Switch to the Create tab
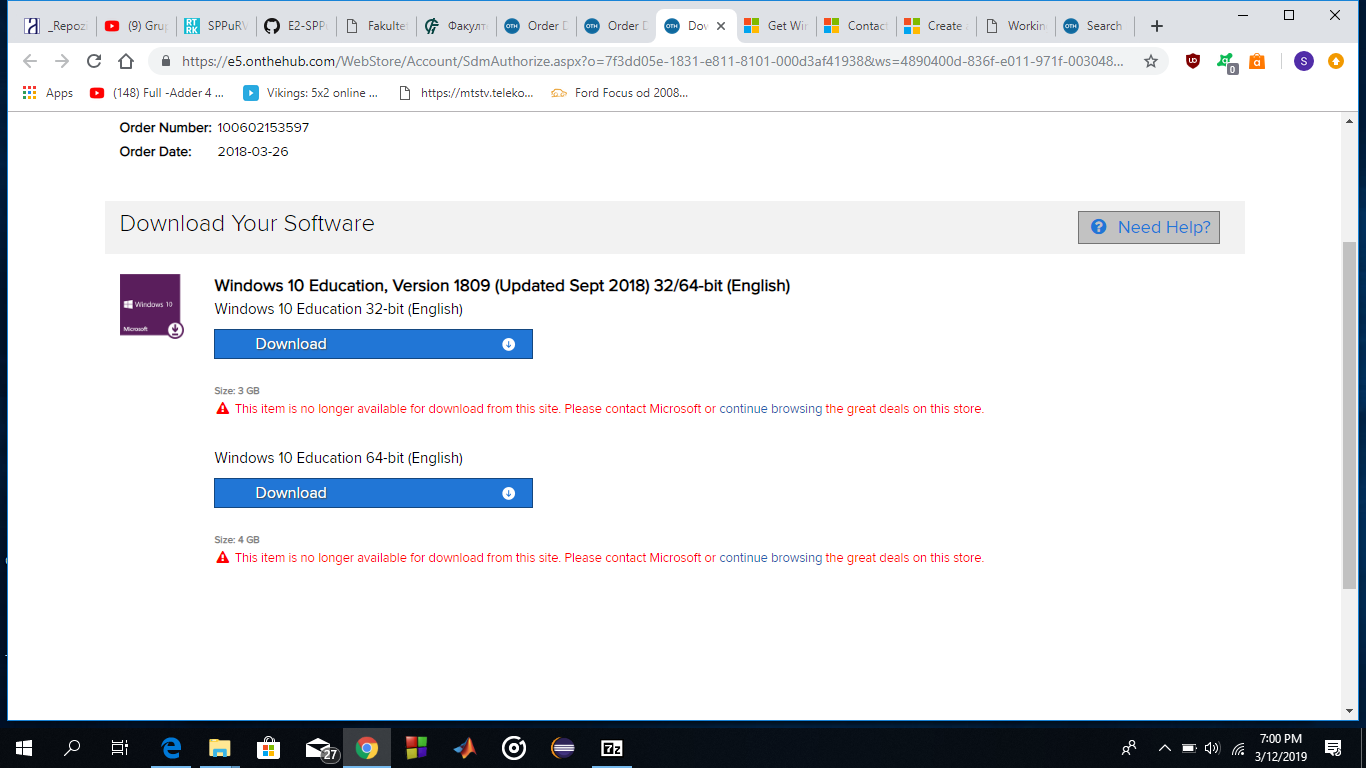This screenshot has height=768, width=1366. click(936, 26)
